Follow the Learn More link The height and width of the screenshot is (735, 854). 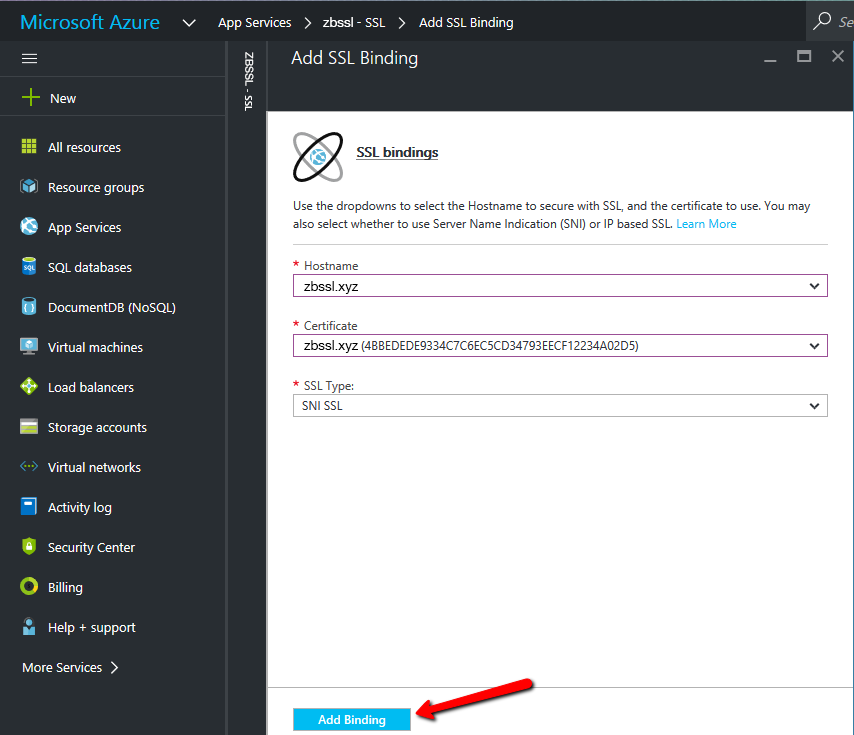[x=706, y=224]
